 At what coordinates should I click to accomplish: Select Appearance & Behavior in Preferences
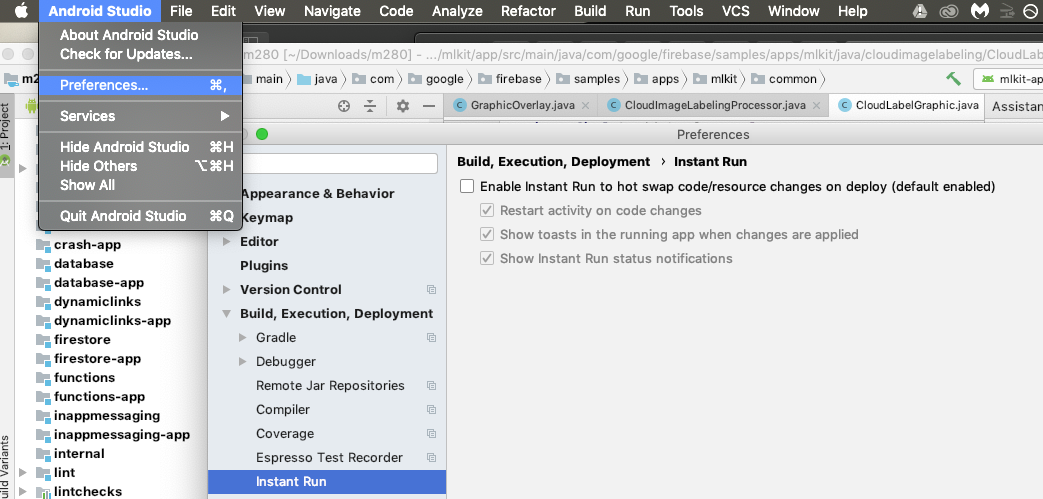[317, 194]
